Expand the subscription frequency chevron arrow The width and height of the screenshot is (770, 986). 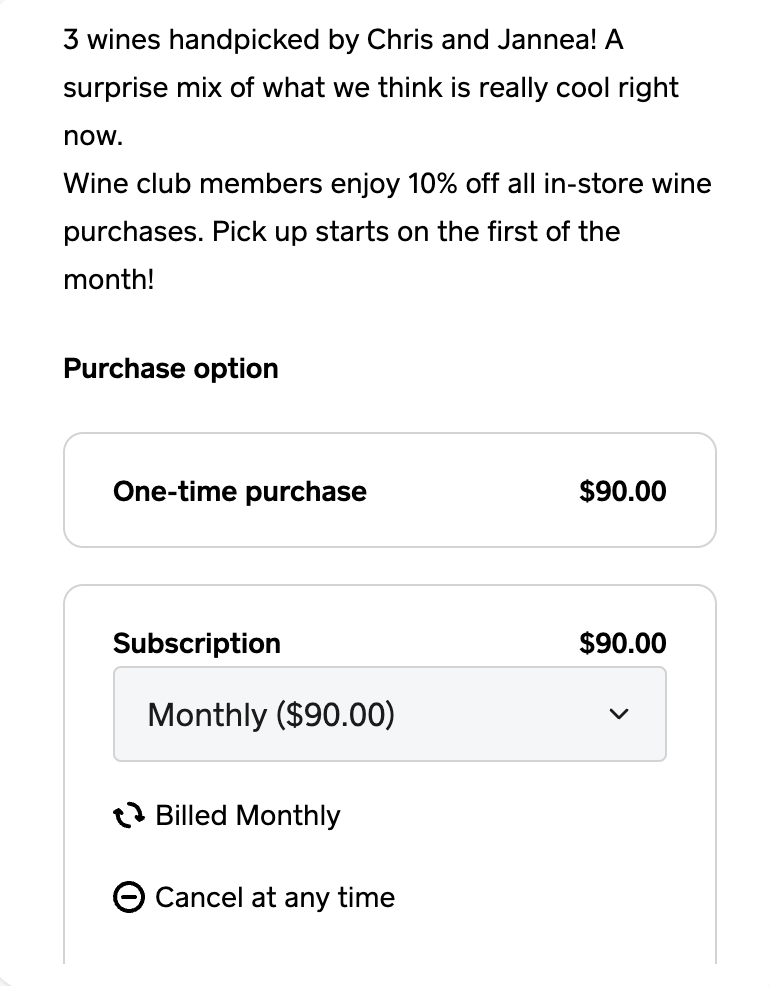[620, 714]
